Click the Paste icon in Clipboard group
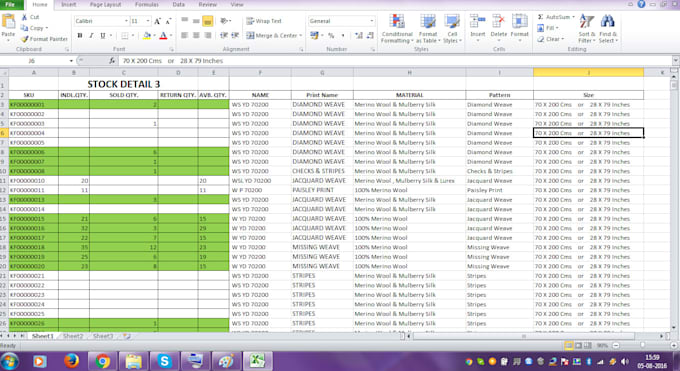The width and height of the screenshot is (680, 371). (x=8, y=22)
